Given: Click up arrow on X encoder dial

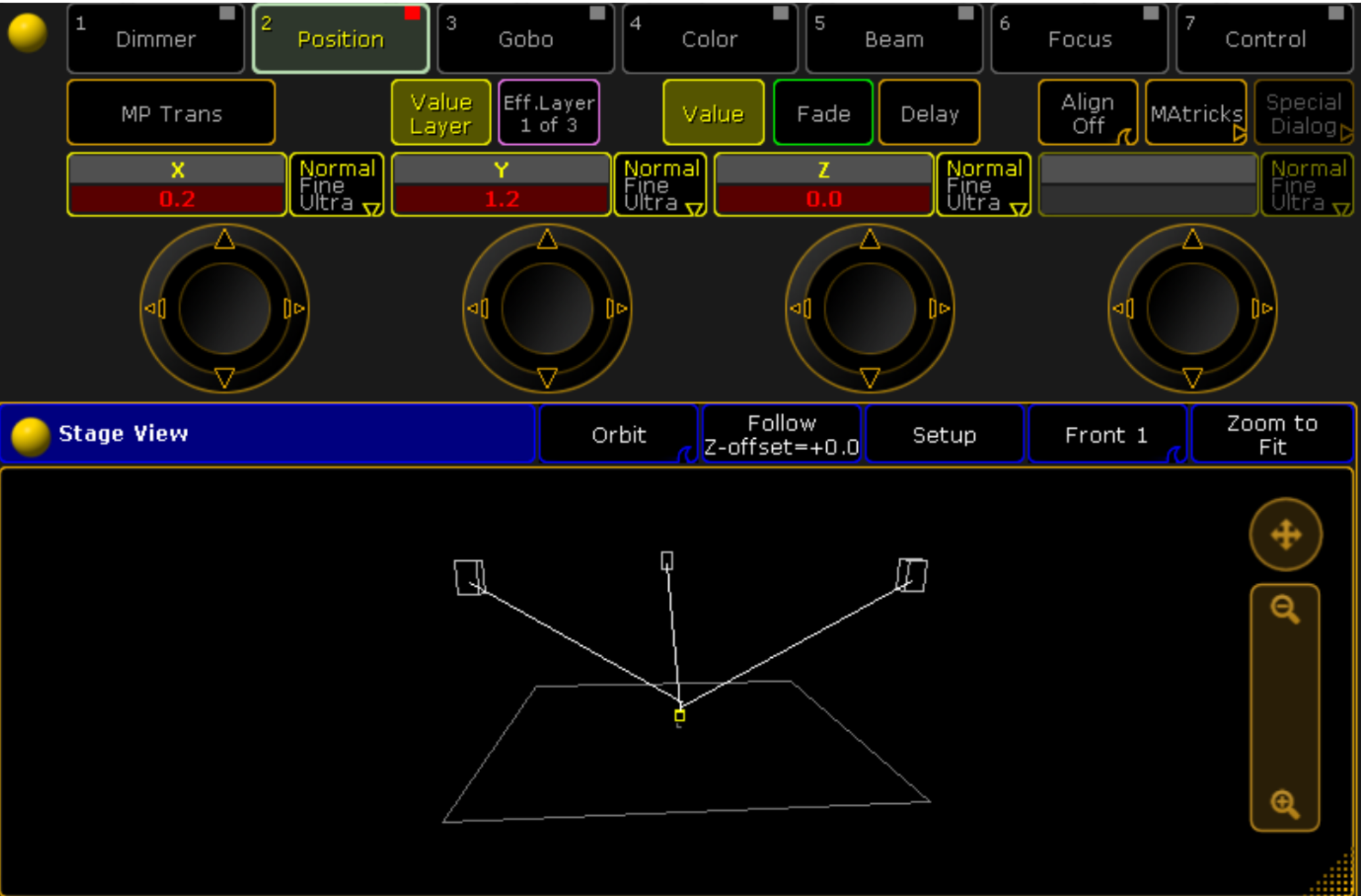Looking at the screenshot, I should pos(224,238).
